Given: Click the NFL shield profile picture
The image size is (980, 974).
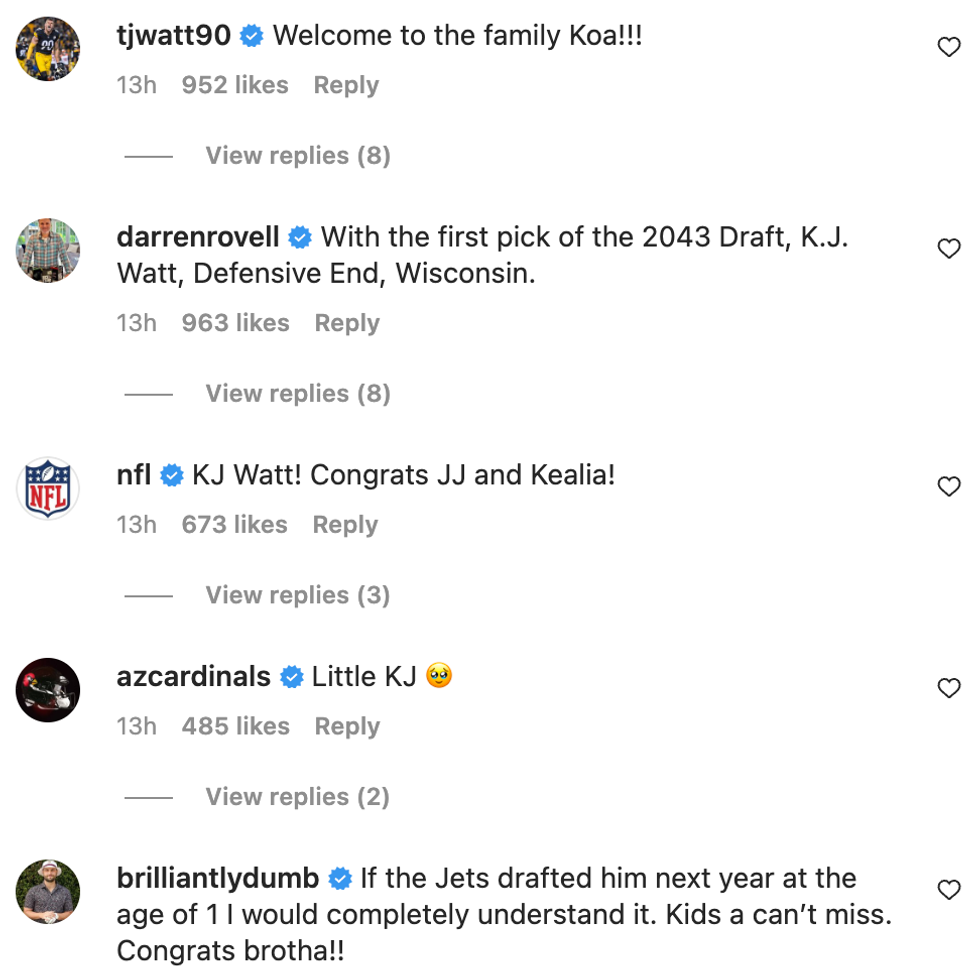Looking at the screenshot, I should [47, 487].
